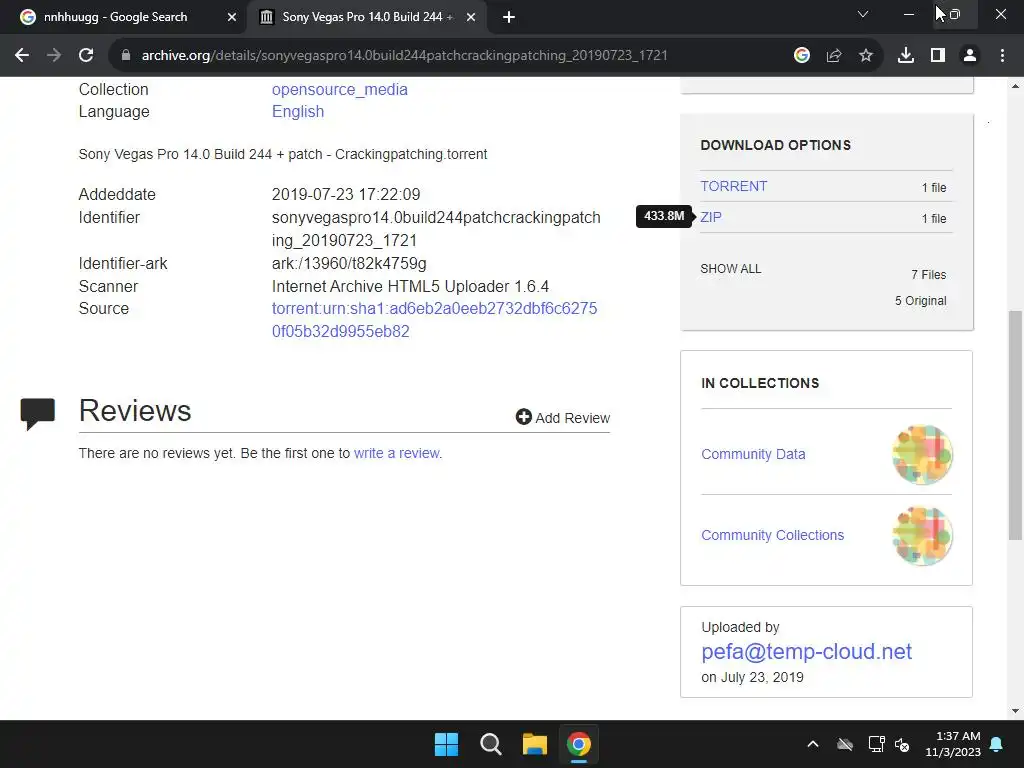Download the ZIP option
Image resolution: width=1024 pixels, height=768 pixels.
click(711, 217)
